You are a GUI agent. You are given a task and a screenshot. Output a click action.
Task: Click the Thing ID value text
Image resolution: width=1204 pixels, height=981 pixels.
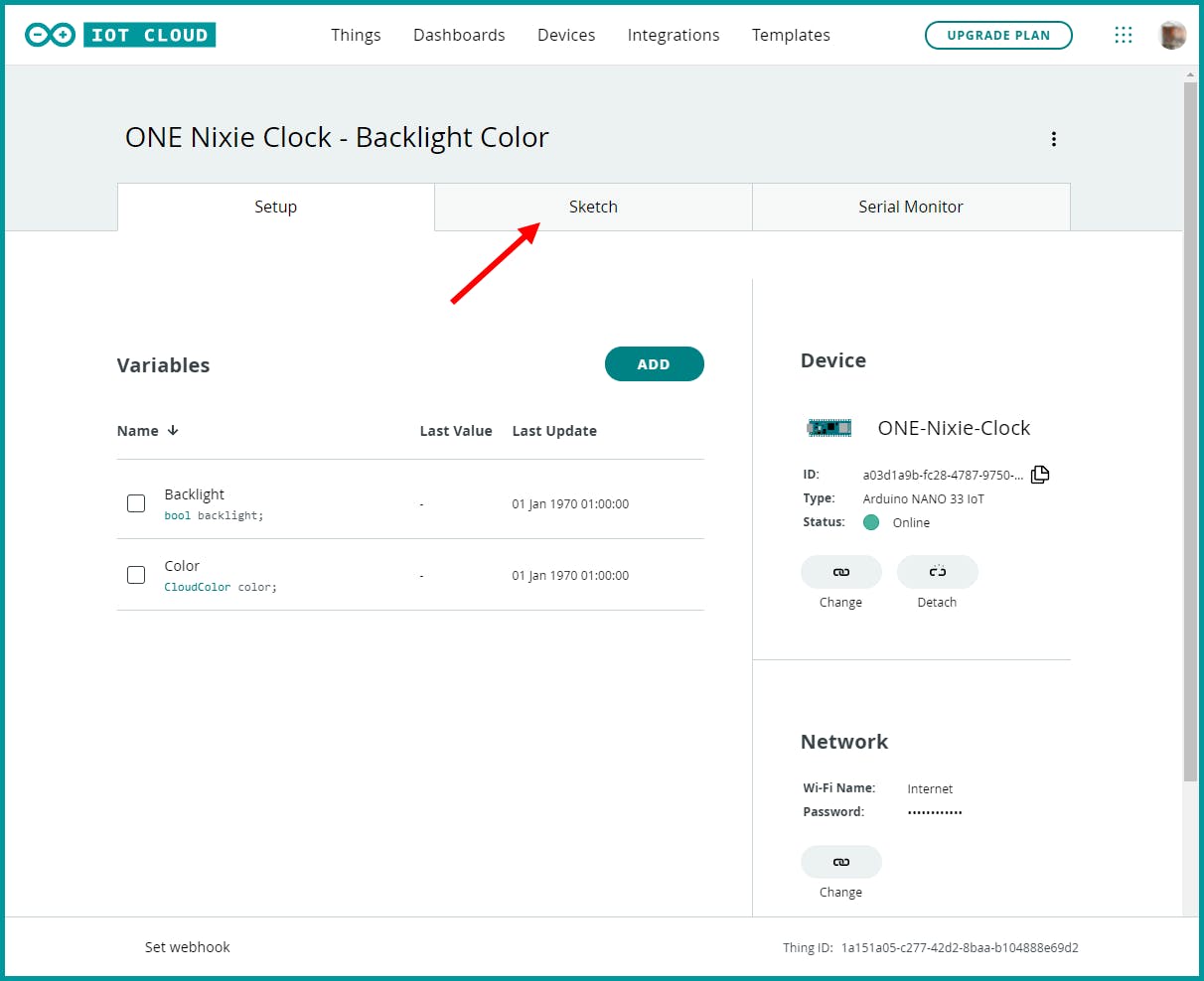(960, 948)
